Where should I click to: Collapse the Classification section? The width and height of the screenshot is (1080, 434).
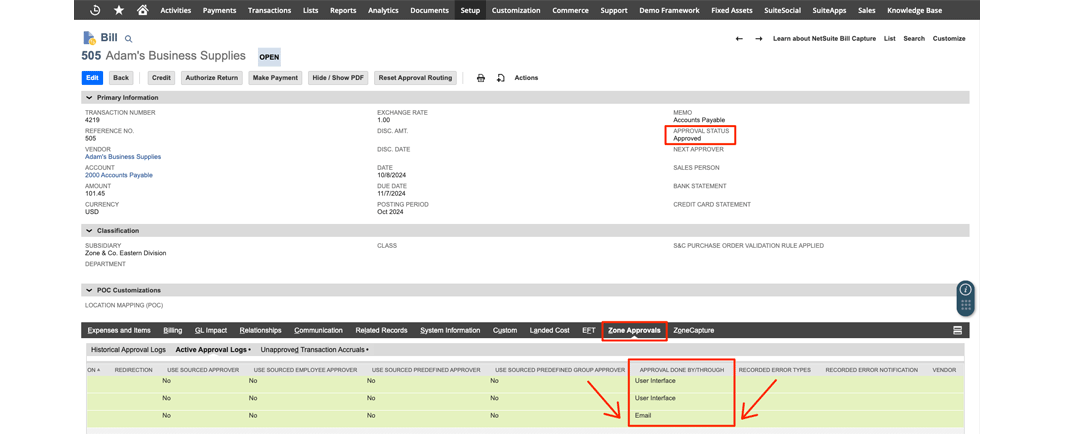point(90,231)
